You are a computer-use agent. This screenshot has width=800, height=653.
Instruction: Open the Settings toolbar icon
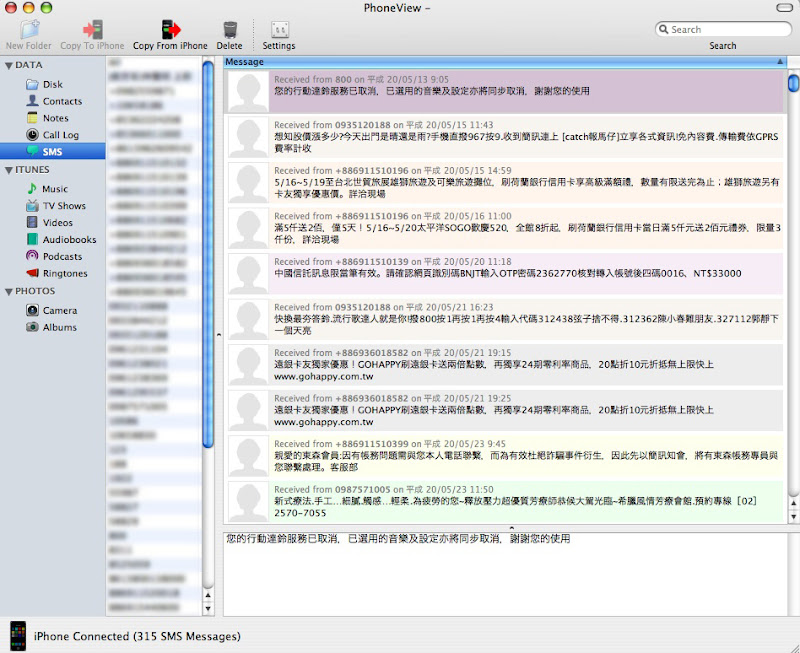click(x=279, y=29)
